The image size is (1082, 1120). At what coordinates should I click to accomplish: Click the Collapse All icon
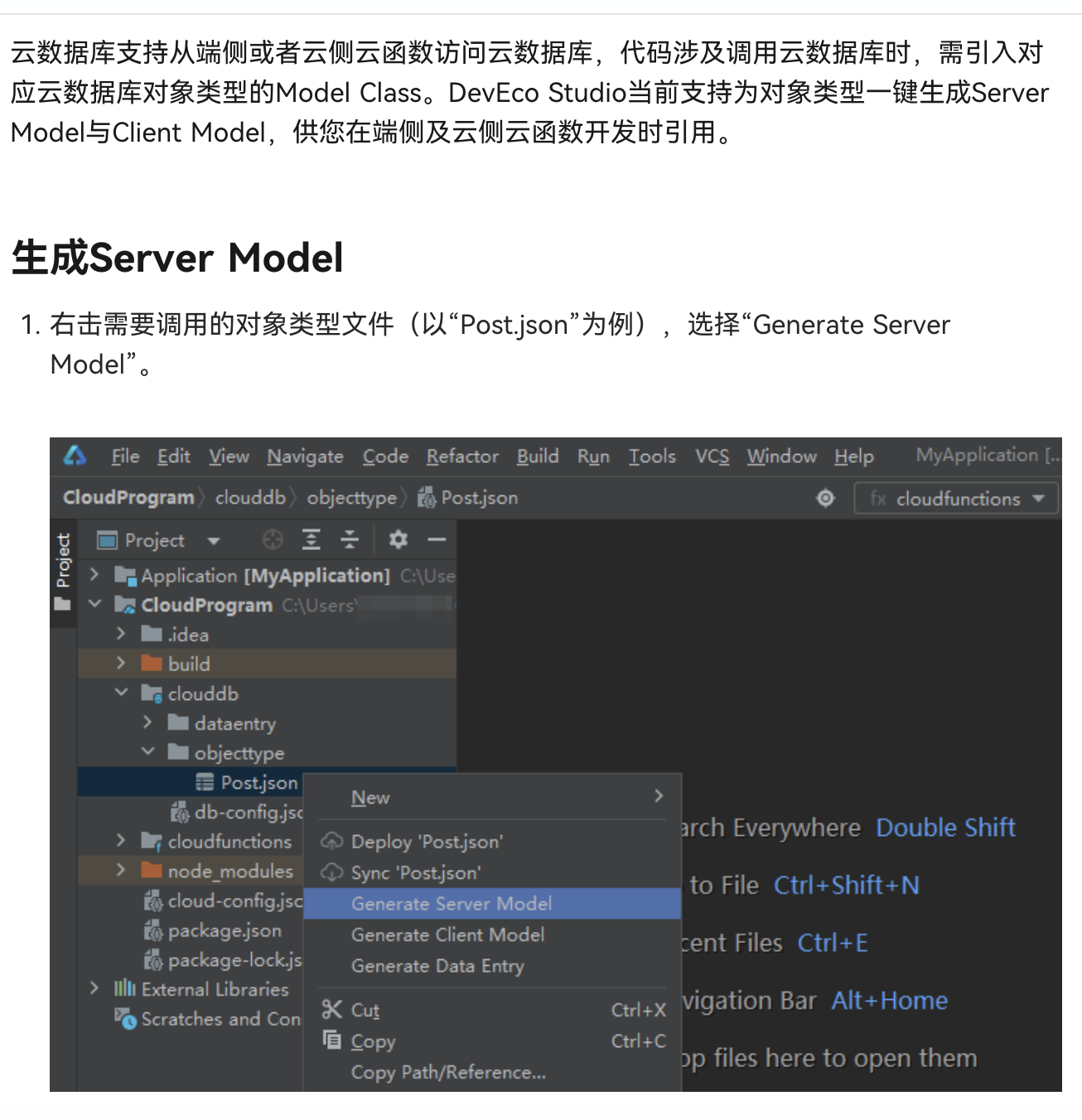350,540
